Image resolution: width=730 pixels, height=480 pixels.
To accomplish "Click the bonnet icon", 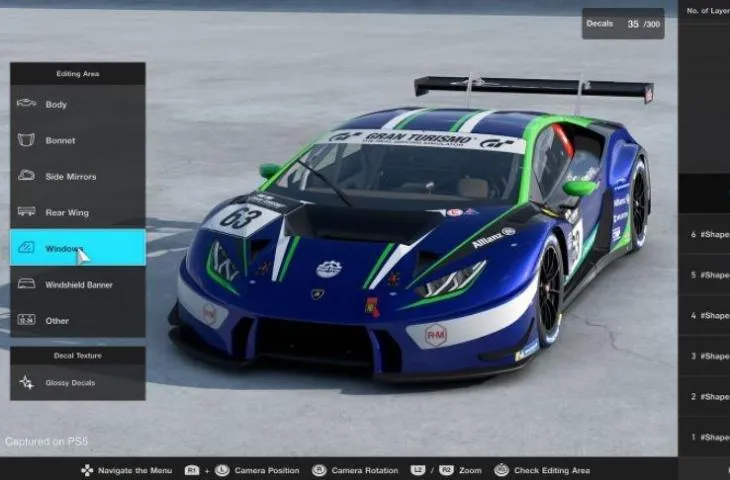I will [x=26, y=139].
